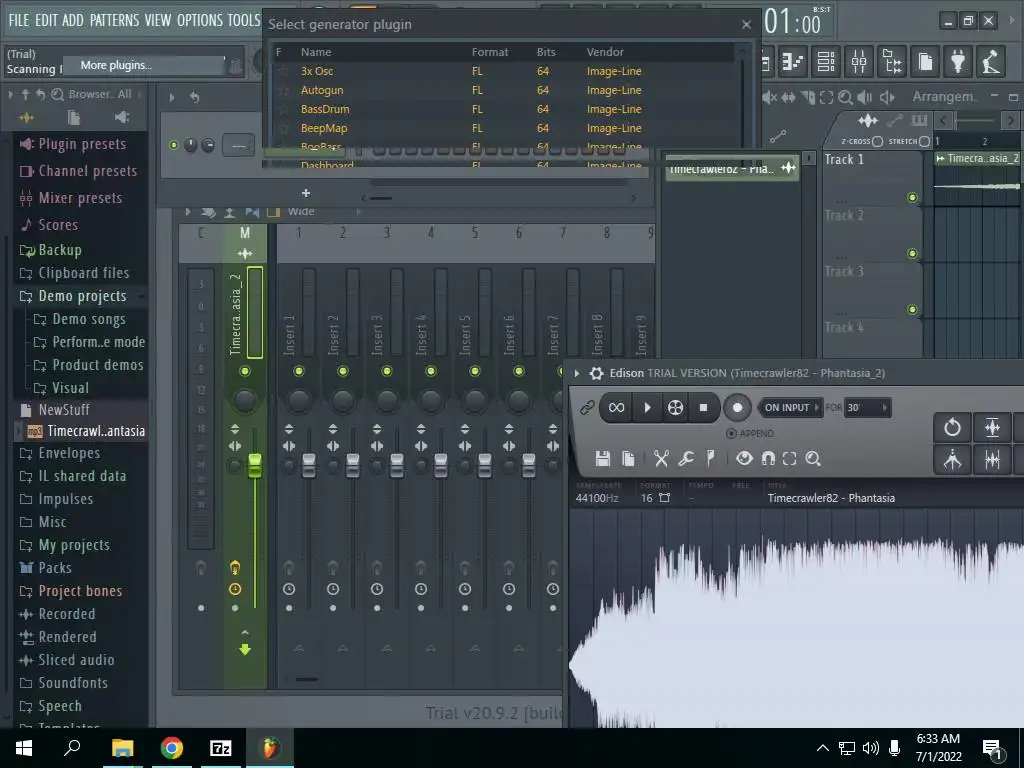
Task: Click the Edison flag regions icon
Action: tap(711, 458)
